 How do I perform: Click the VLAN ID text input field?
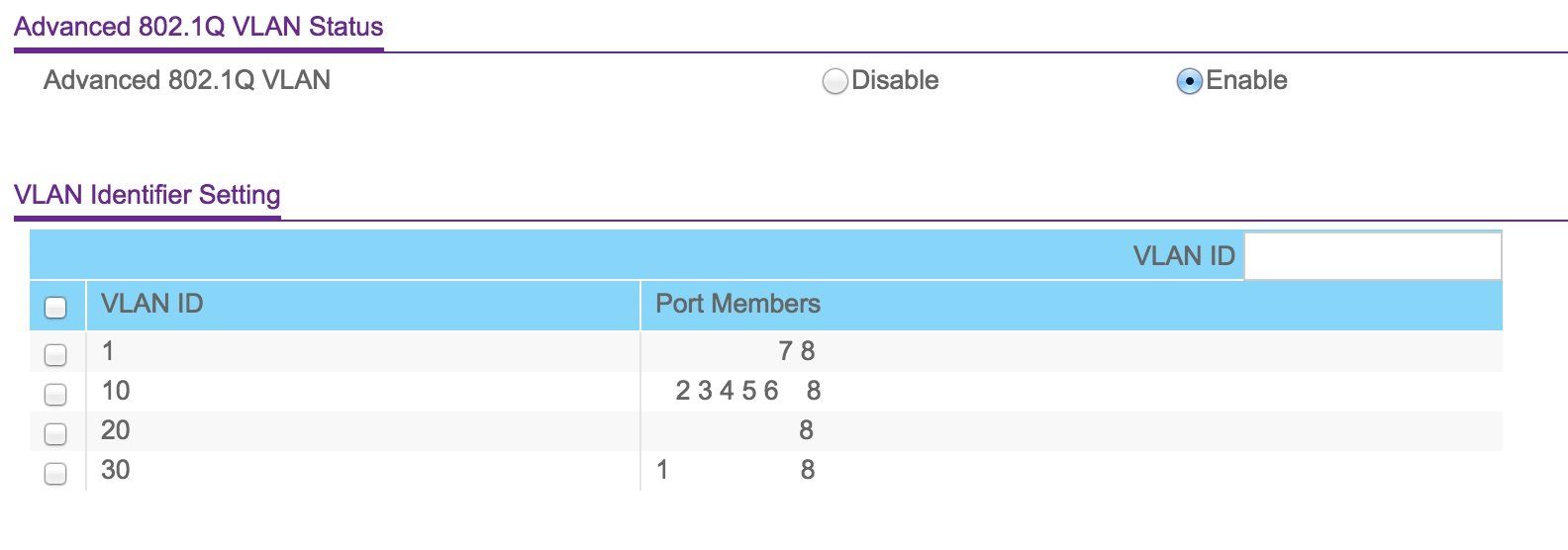tap(1372, 256)
